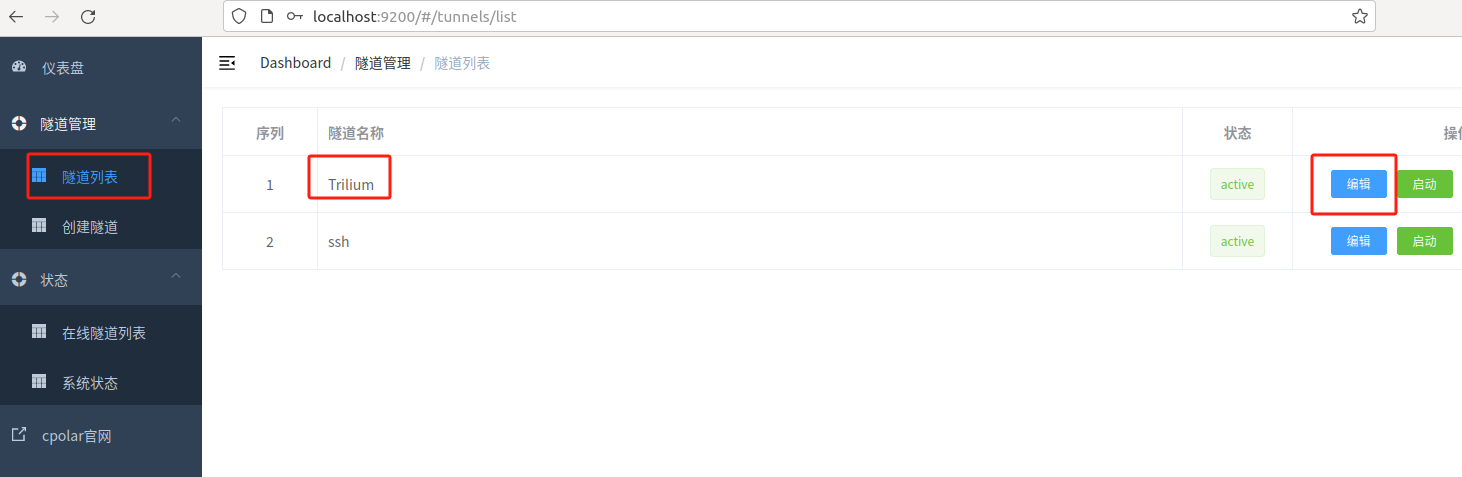
Task: Collapse the 隧道管理 menu chevron
Action: tap(176, 121)
